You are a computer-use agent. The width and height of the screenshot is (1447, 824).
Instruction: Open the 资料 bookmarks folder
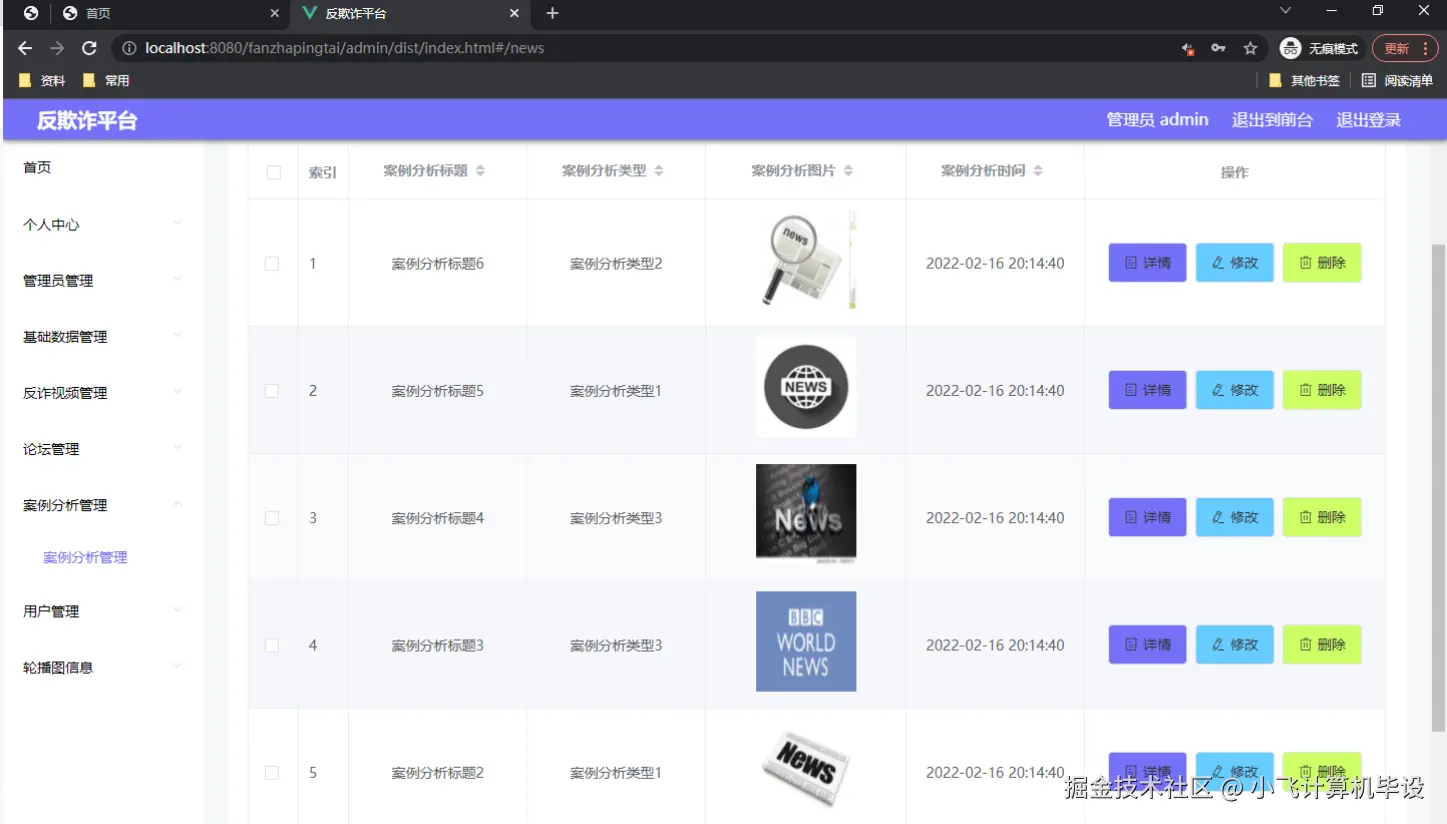[x=42, y=80]
